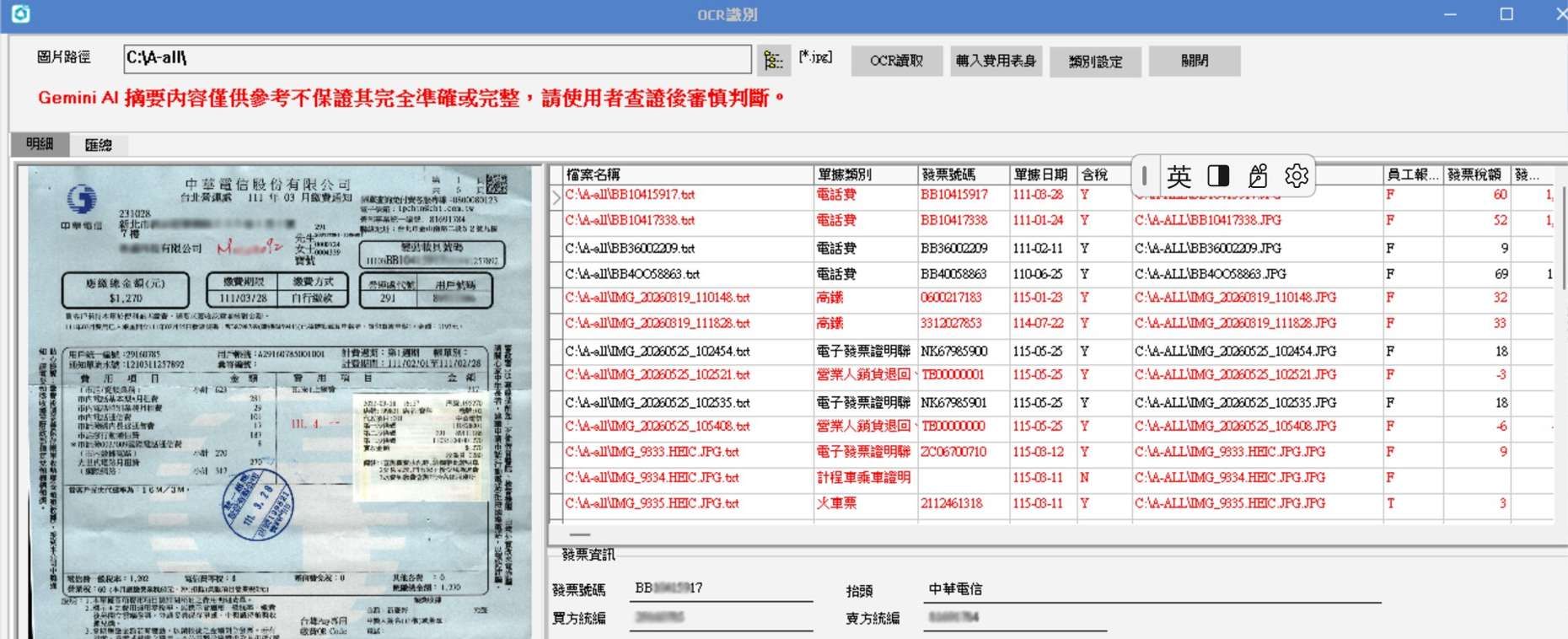Sort by 單據類別 column header
Viewport: 1568px width, 639px height.
pos(866,175)
